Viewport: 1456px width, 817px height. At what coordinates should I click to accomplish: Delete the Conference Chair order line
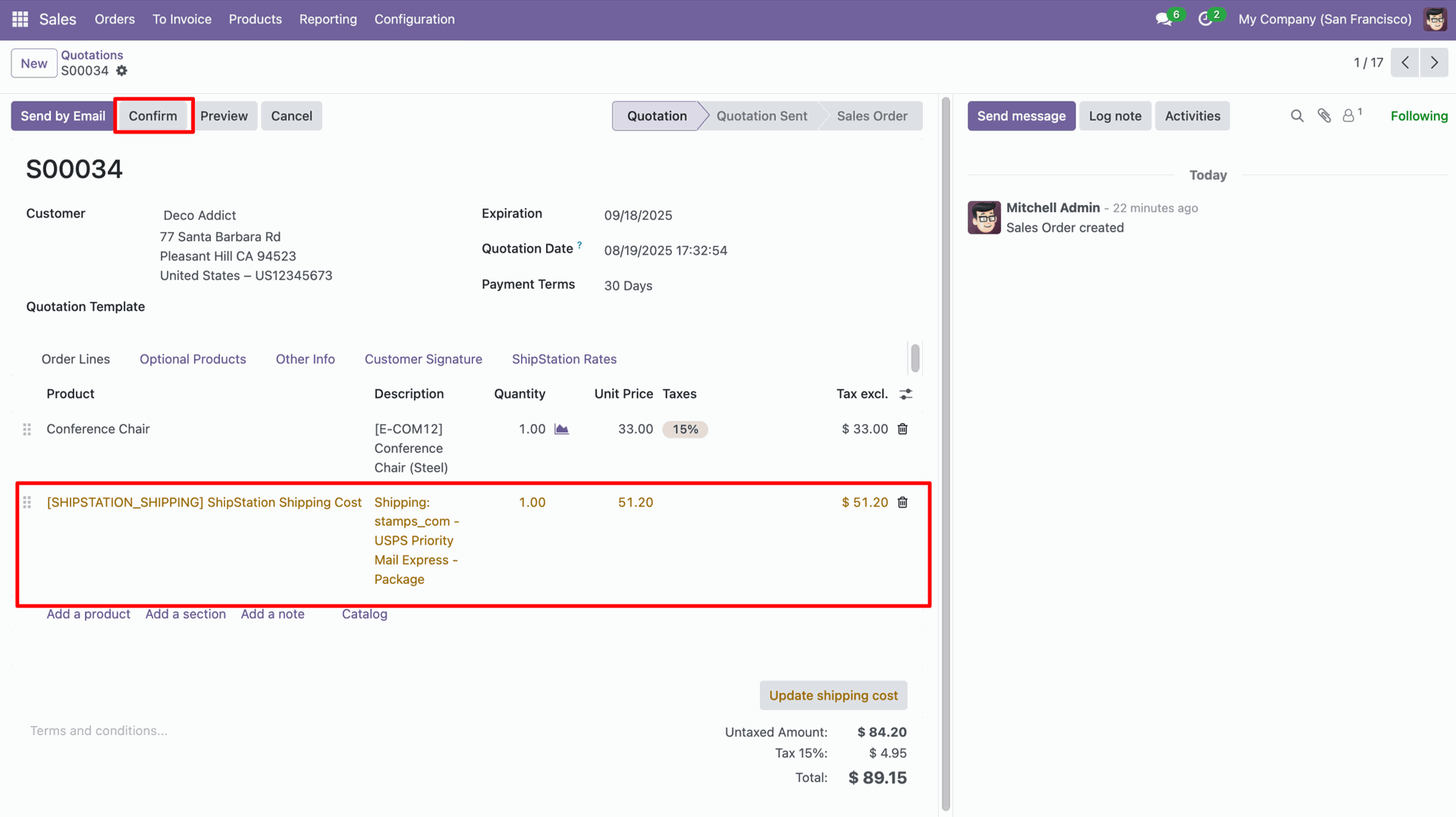pyautogui.click(x=902, y=429)
